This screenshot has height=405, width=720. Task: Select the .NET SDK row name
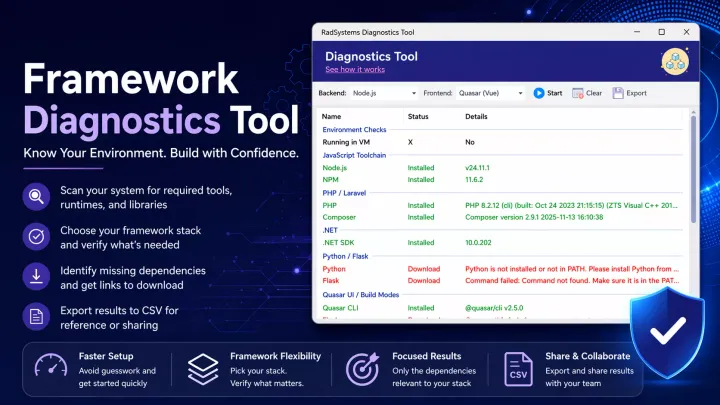(x=338, y=242)
